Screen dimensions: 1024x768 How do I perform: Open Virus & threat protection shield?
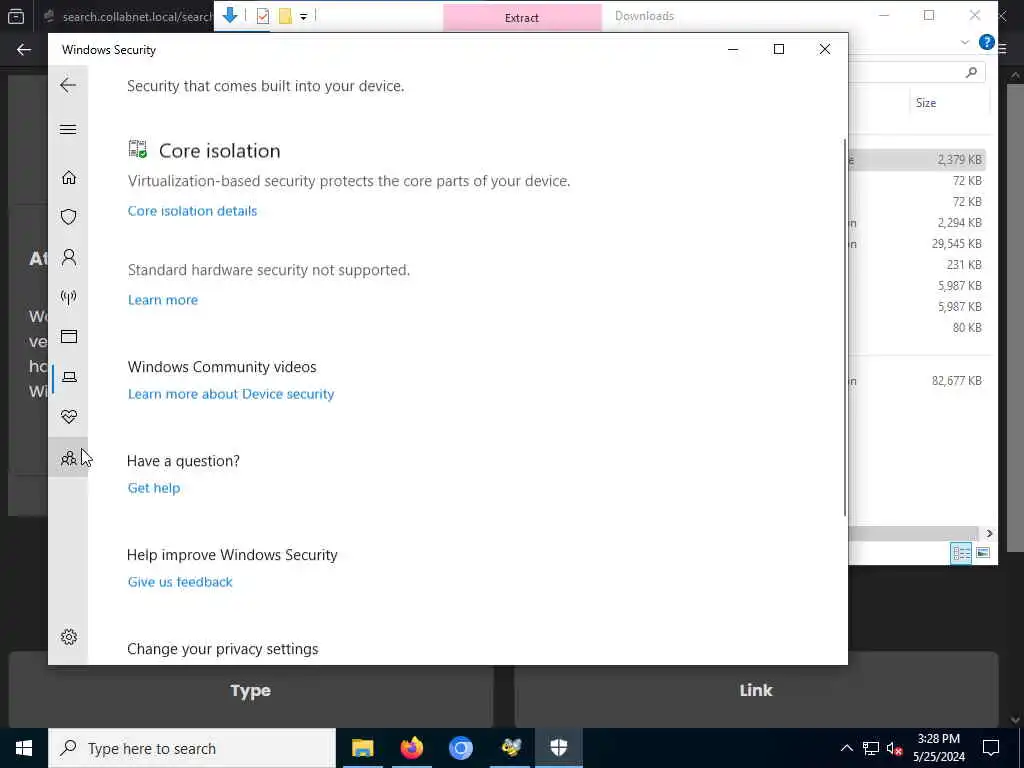[x=69, y=217]
